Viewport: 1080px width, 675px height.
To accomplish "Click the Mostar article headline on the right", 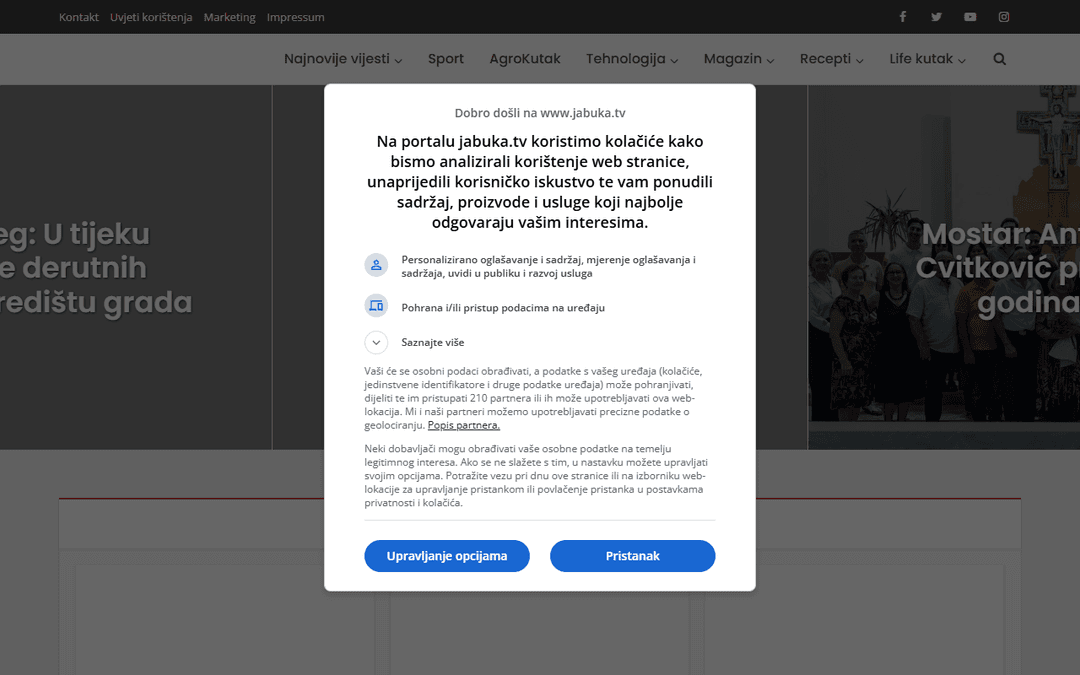I will click(997, 269).
